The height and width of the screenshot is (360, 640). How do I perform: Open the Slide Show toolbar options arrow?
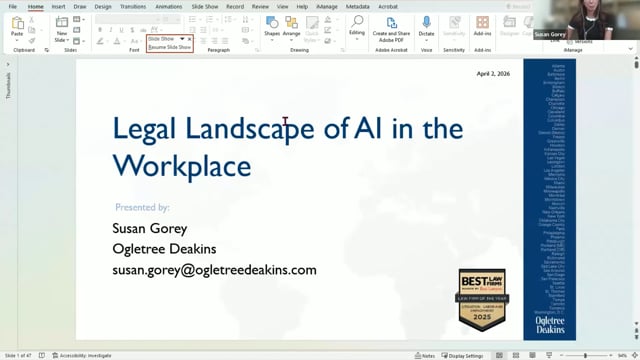click(x=182, y=39)
